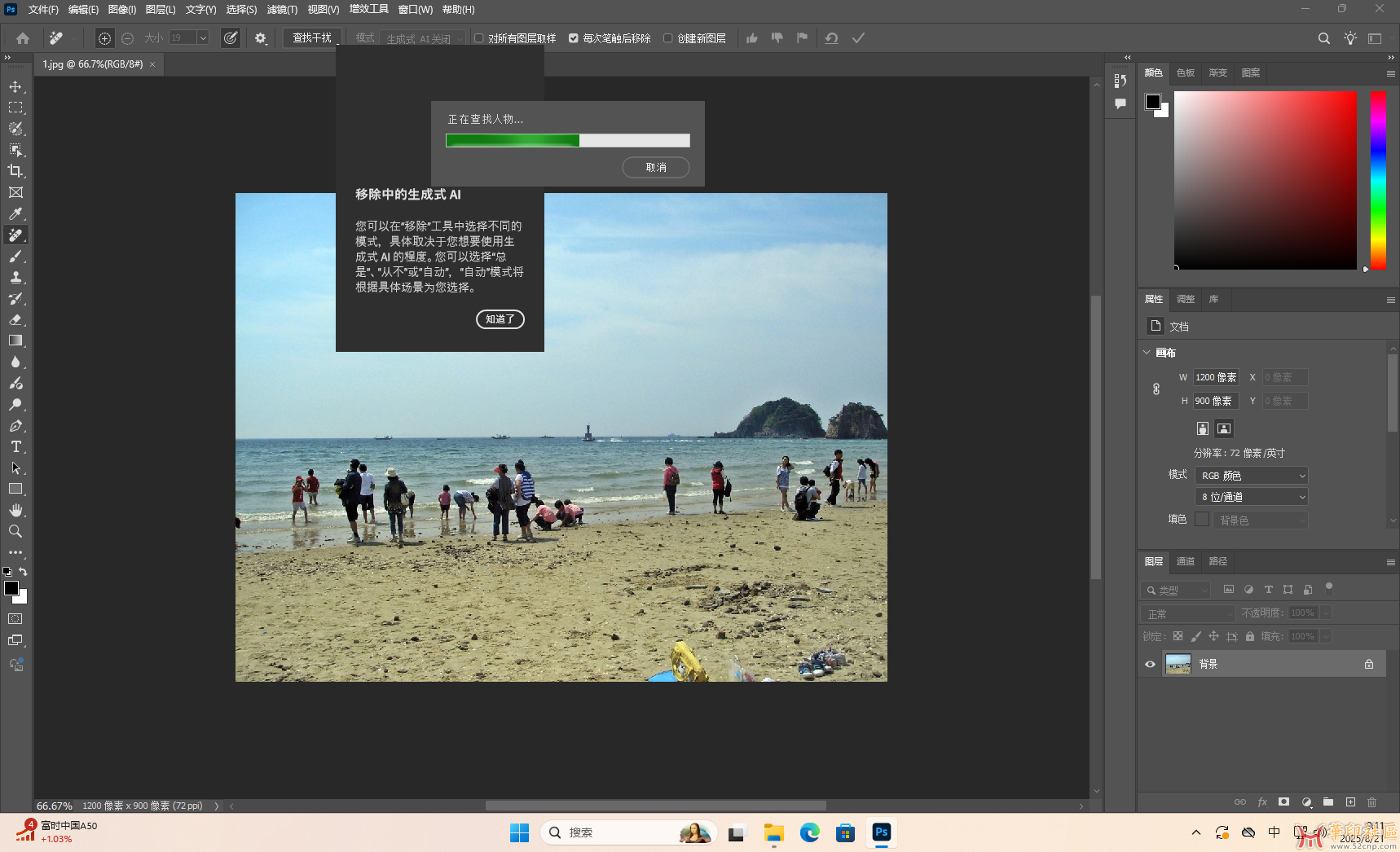This screenshot has width=1400, height=852.
Task: Open the brush size dropdown arrow
Action: click(203, 37)
